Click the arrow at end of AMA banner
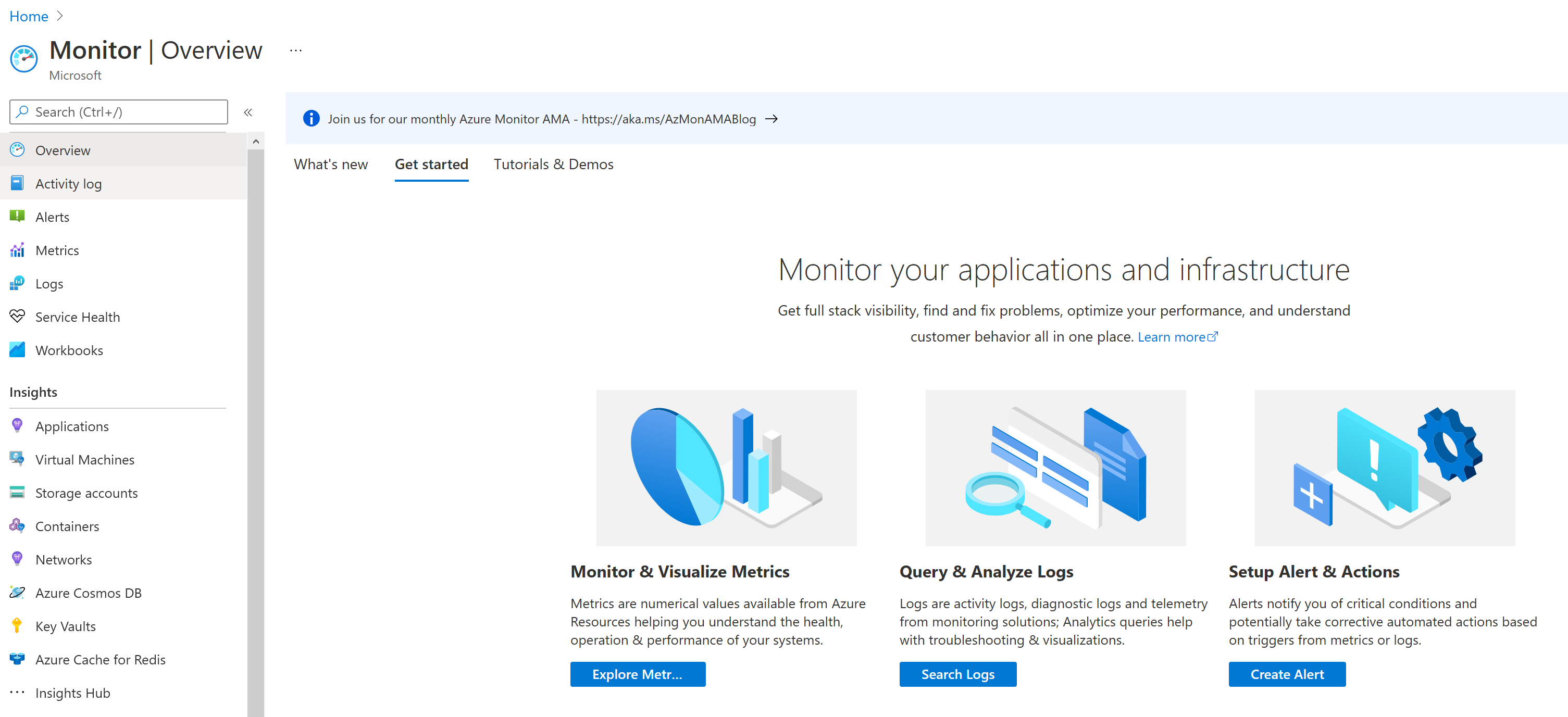This screenshot has width=1568, height=717. [x=771, y=119]
